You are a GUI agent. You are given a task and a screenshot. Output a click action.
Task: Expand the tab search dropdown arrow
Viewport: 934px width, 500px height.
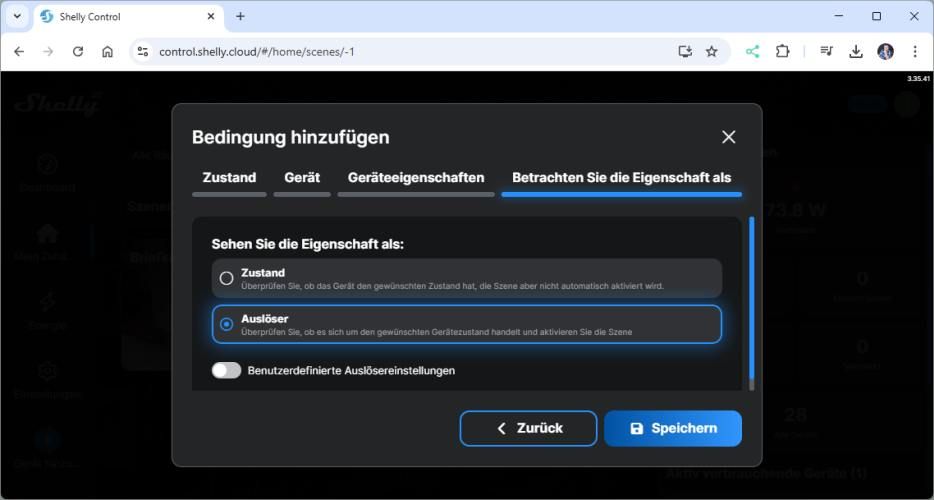tap(17, 16)
